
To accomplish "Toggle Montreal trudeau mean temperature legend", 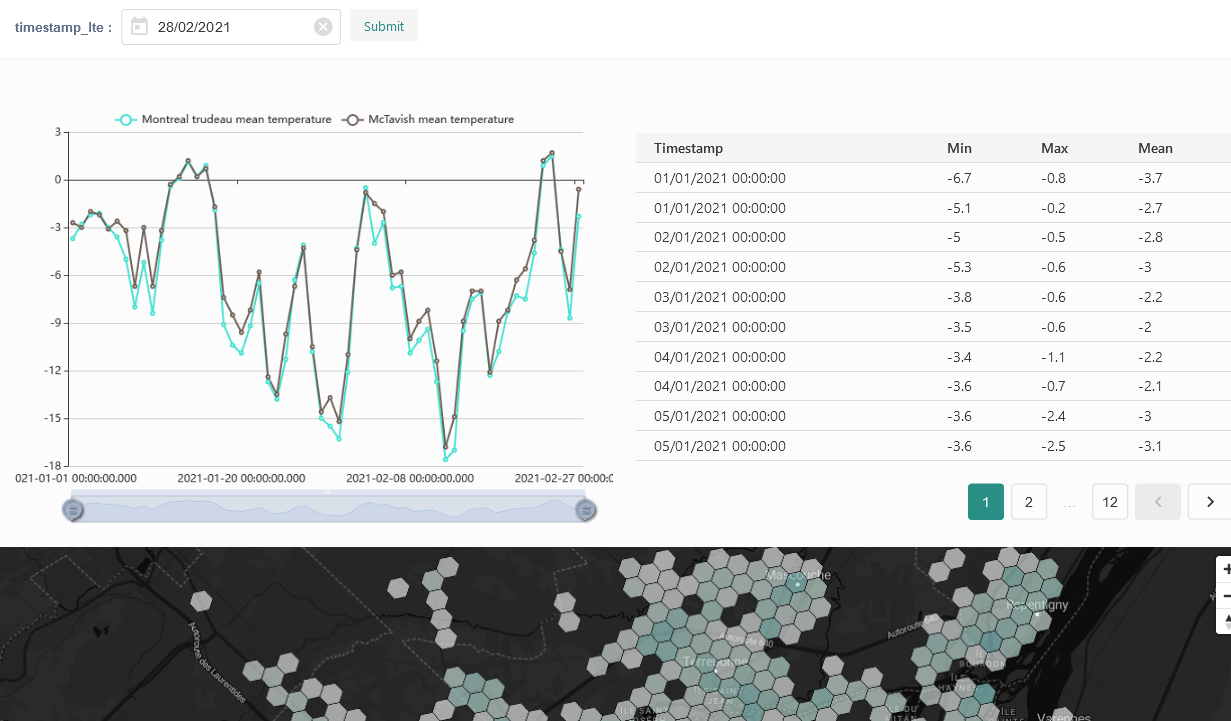I will pos(223,119).
